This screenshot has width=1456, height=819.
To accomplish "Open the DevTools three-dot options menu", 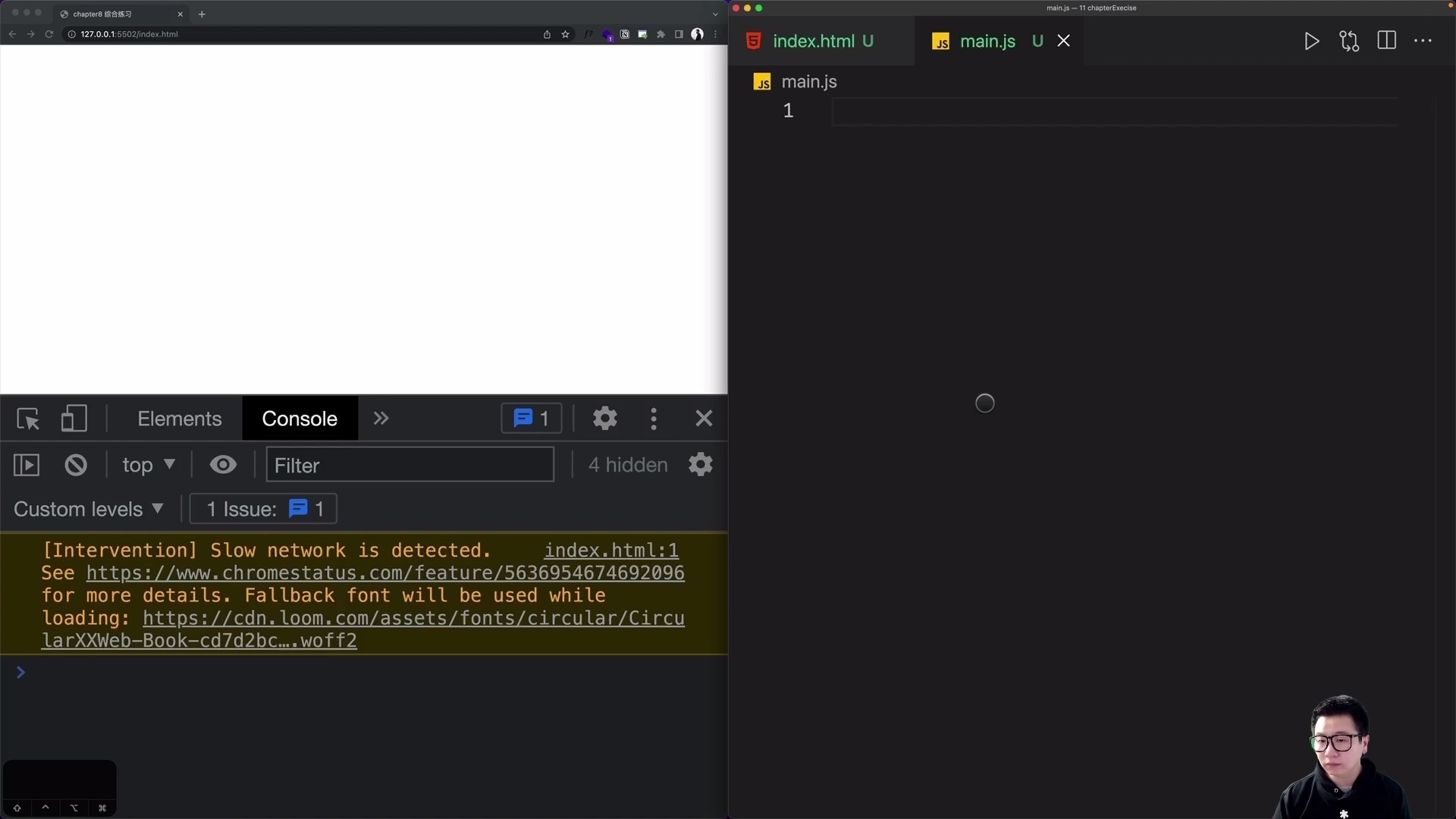I will [654, 418].
